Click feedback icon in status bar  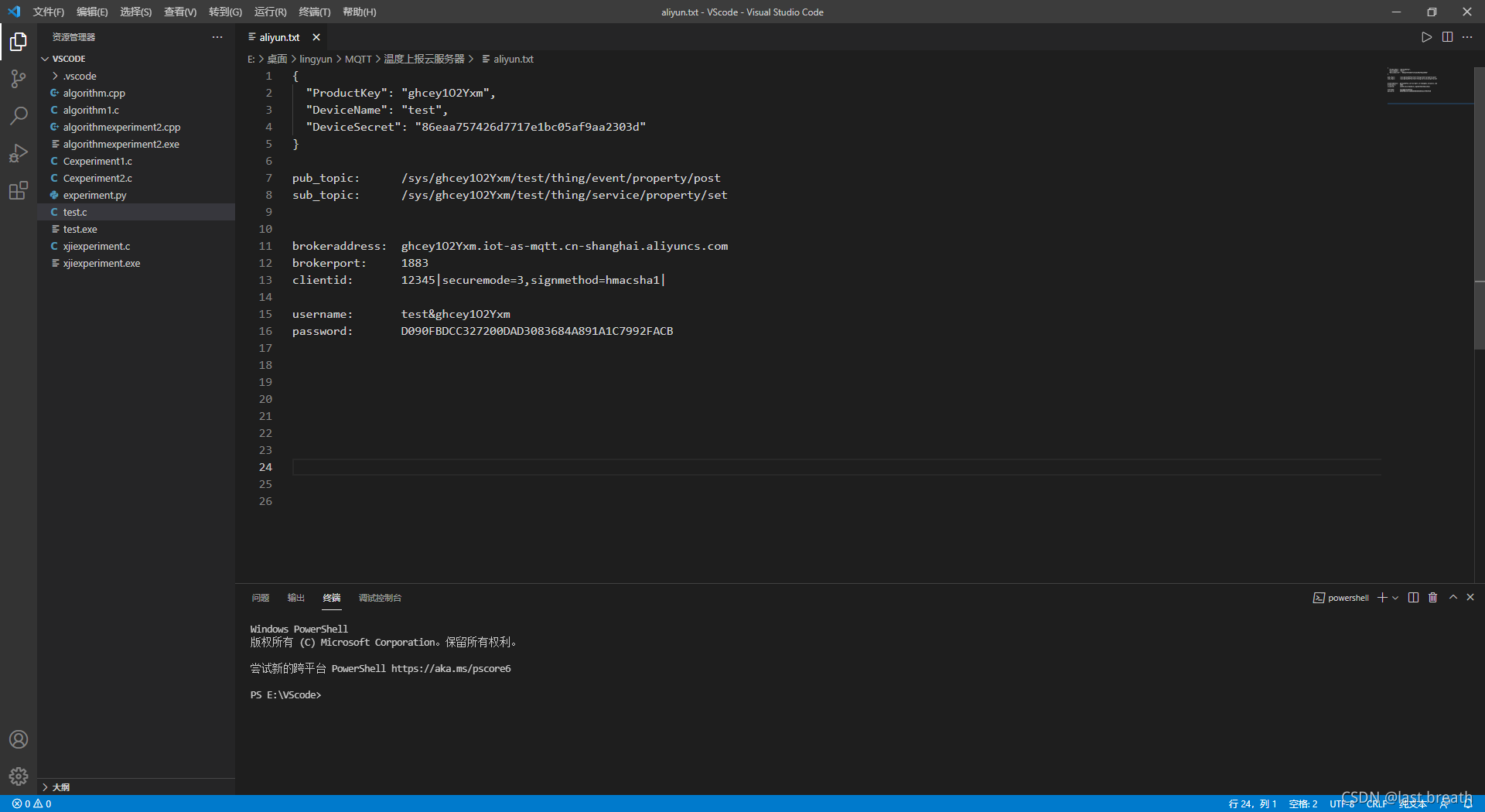[1443, 803]
